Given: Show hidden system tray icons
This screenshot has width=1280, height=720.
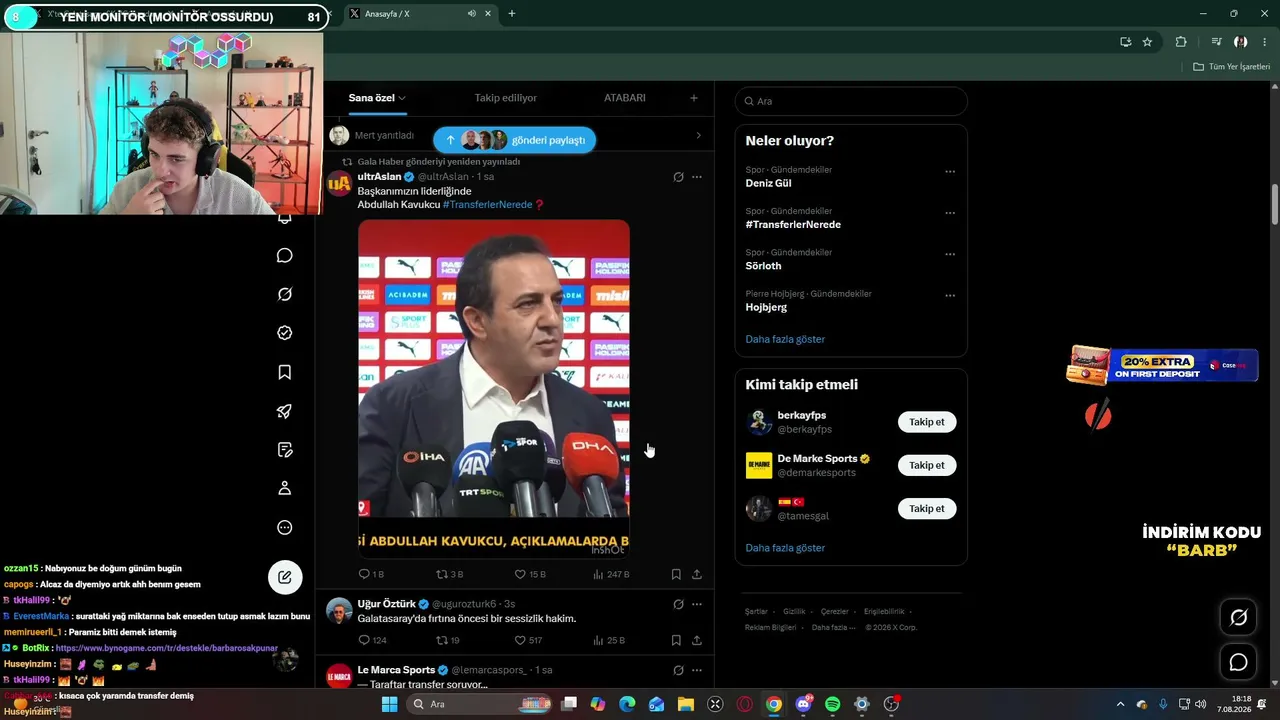Looking at the screenshot, I should tap(1120, 704).
